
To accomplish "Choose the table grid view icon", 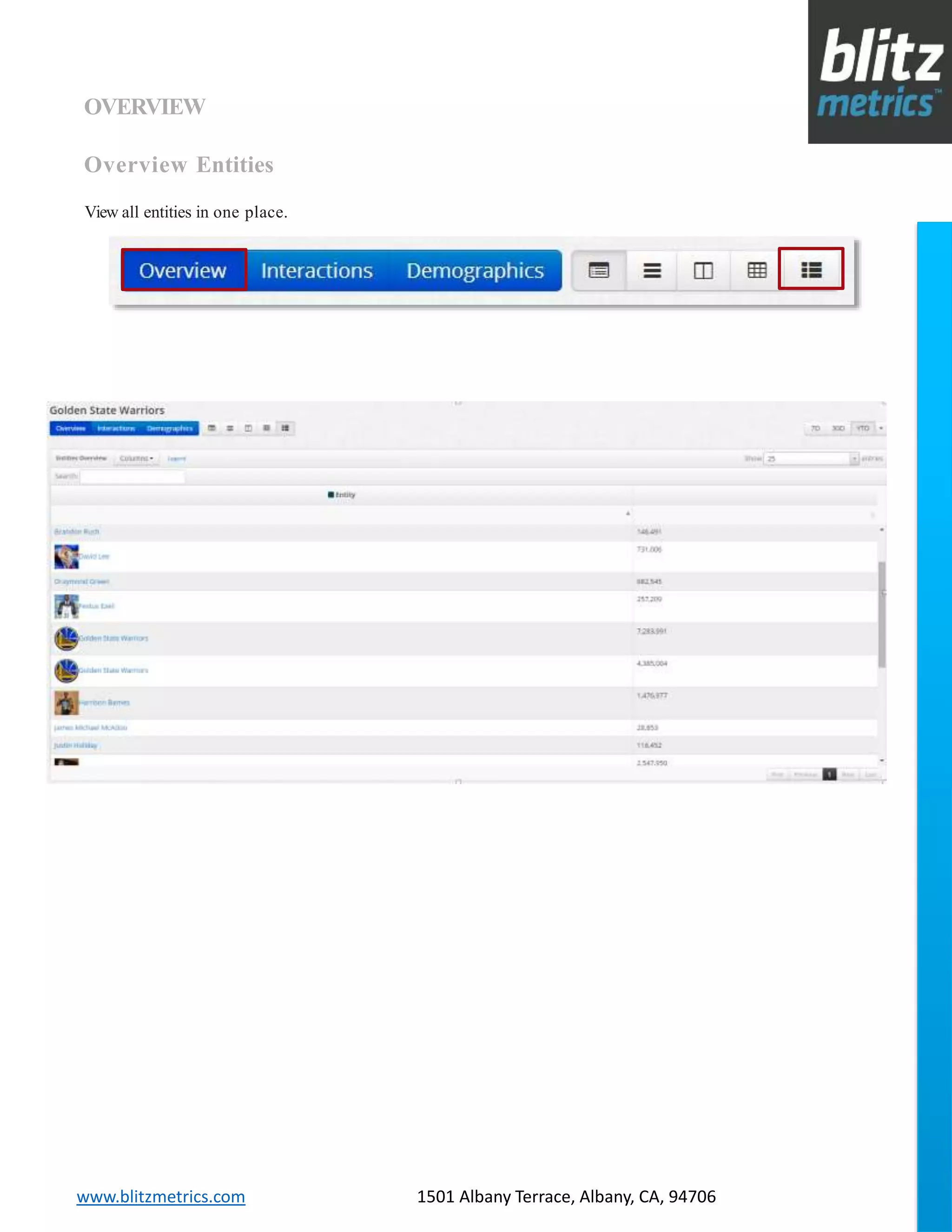I will click(x=756, y=271).
